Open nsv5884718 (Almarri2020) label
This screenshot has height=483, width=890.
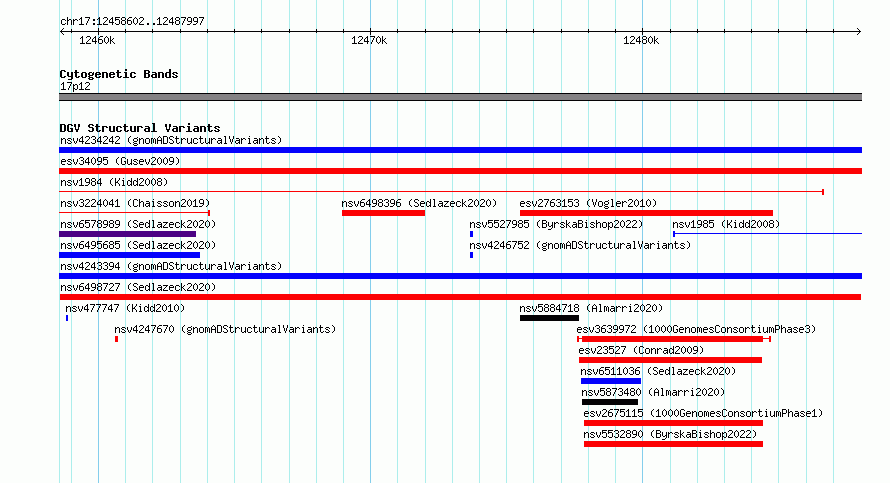click(x=591, y=308)
